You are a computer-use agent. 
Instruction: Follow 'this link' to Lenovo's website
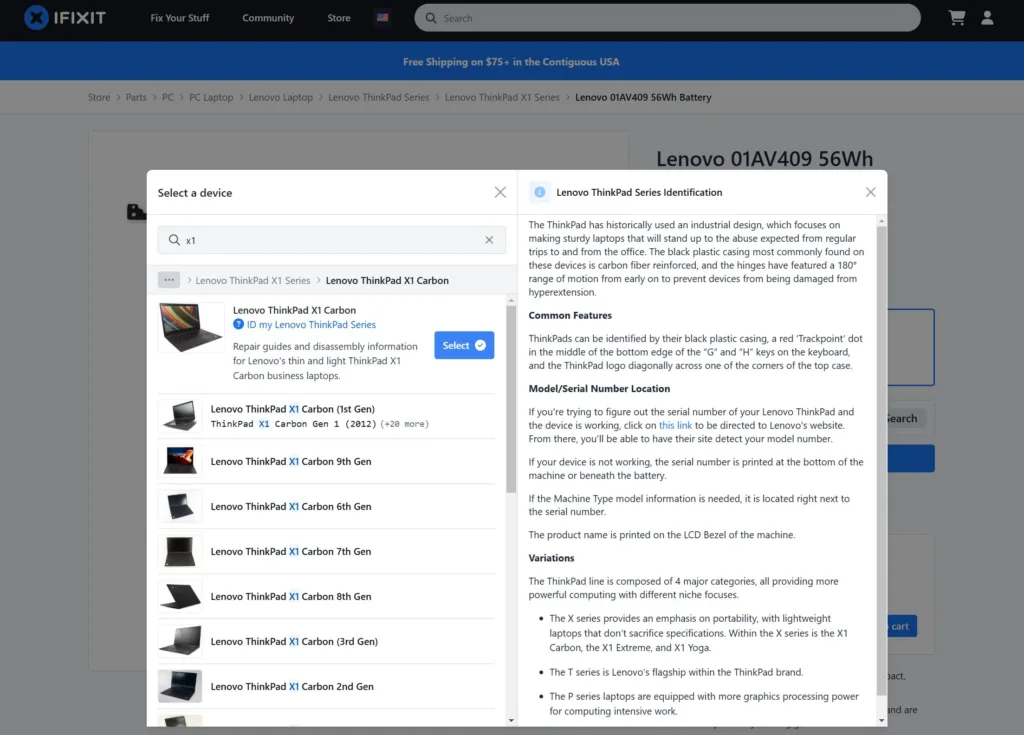click(x=675, y=425)
